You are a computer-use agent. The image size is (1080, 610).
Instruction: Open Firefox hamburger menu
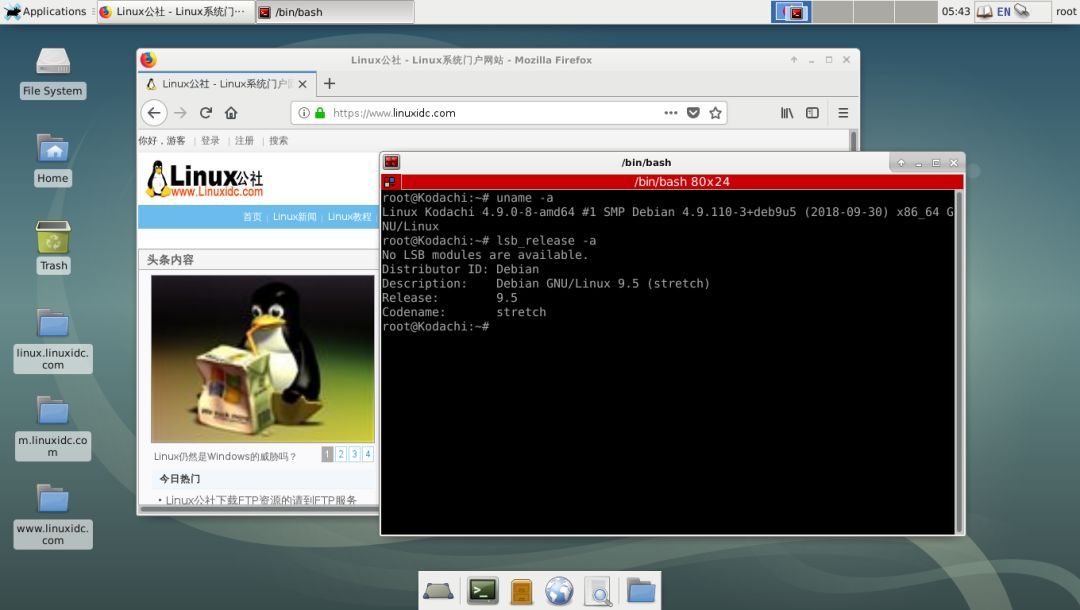[x=843, y=113]
